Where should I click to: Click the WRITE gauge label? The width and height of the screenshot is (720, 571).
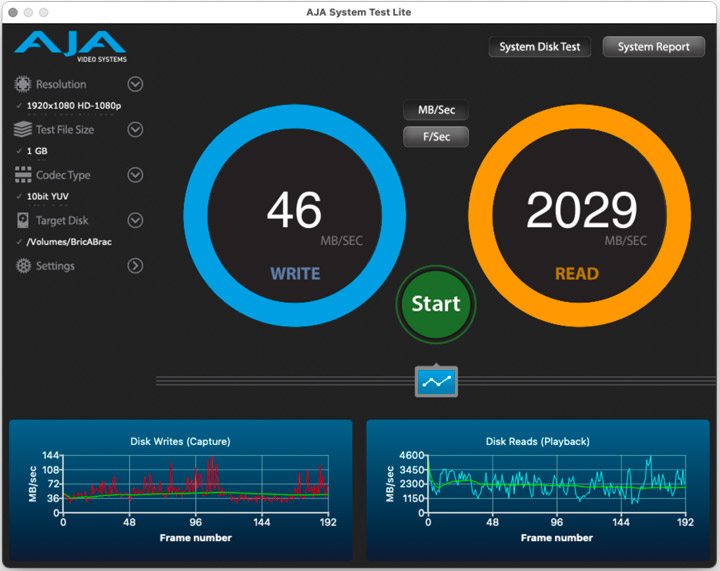(295, 274)
